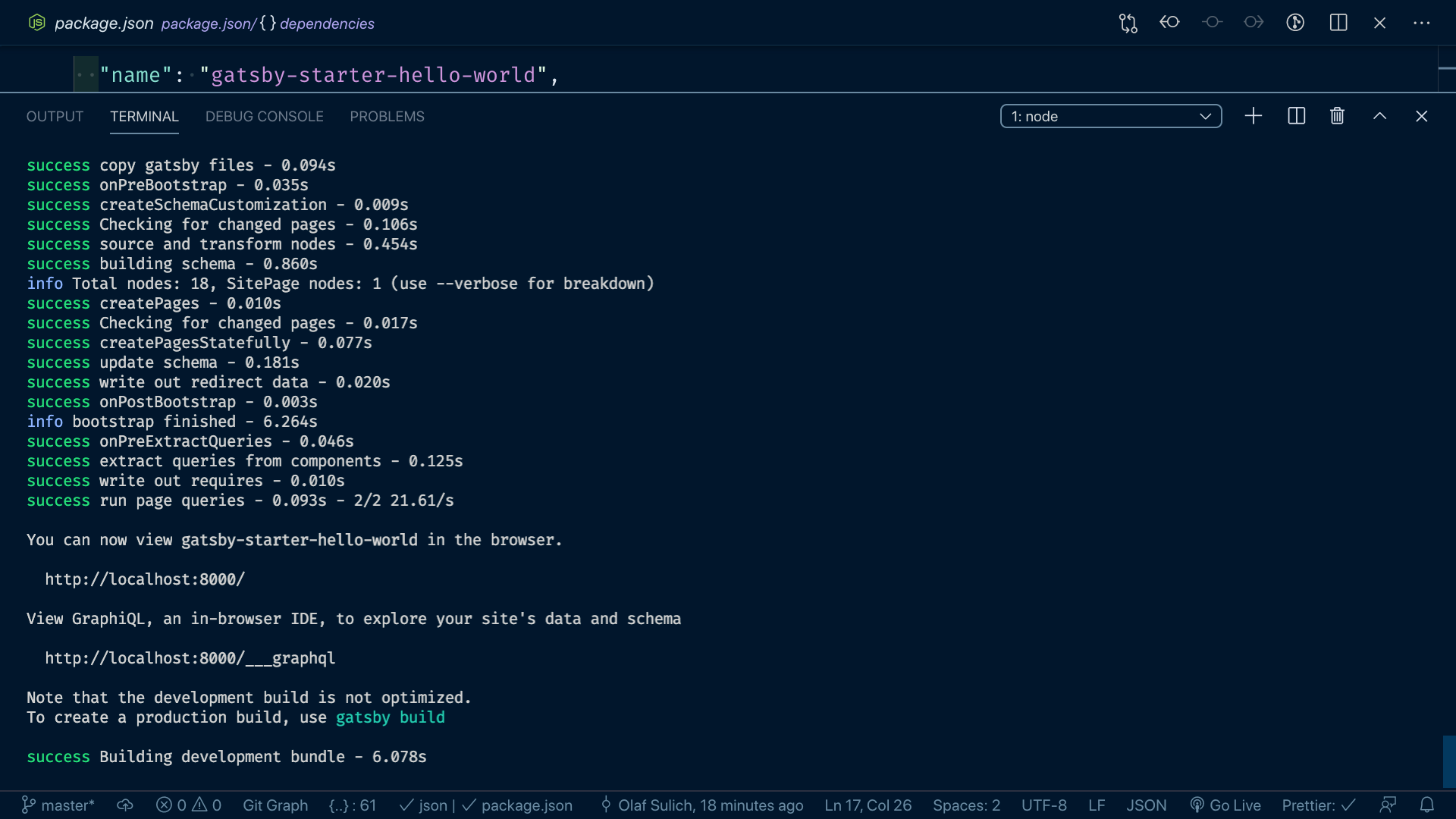Open the http://localhost:8000/ link in terminal
Viewport: 1456px width, 819px height.
145,579
